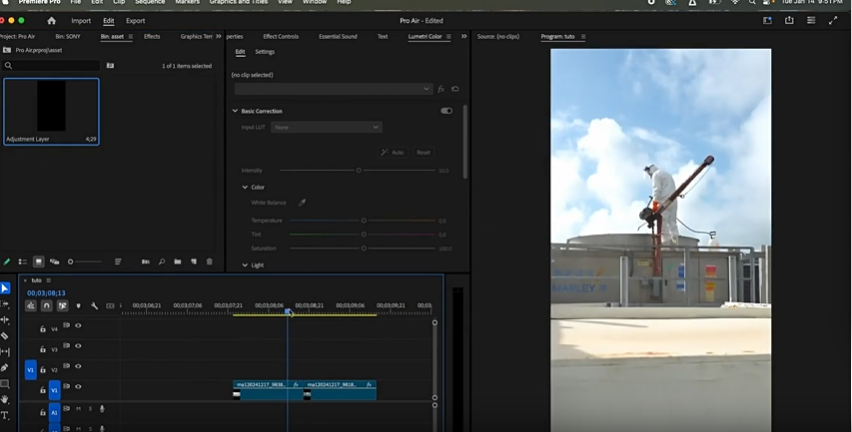Select the Razor tool in the toolbar
Viewport: 852px width, 432px height.
point(5,336)
